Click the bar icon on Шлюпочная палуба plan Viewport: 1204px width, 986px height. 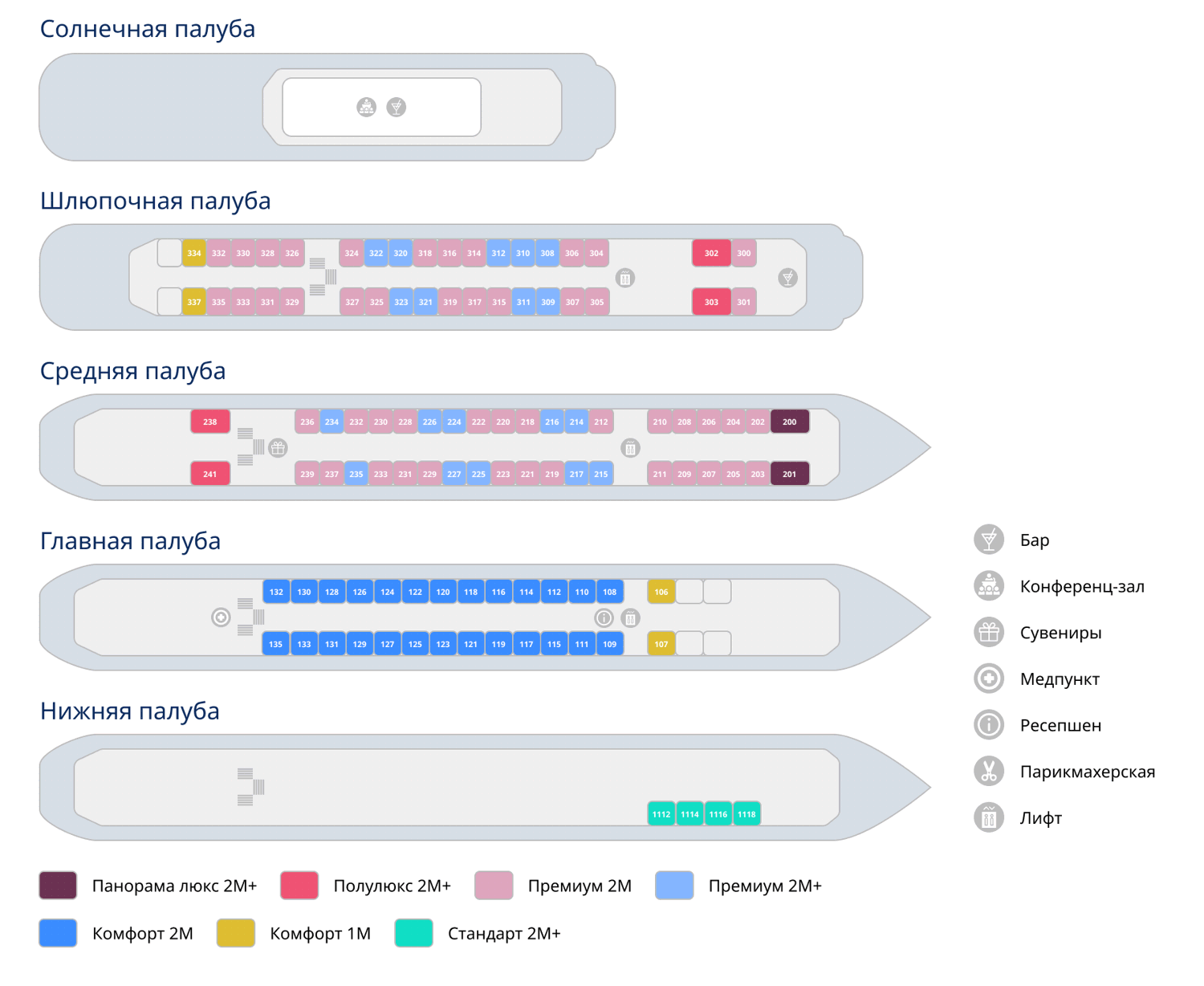tap(788, 278)
